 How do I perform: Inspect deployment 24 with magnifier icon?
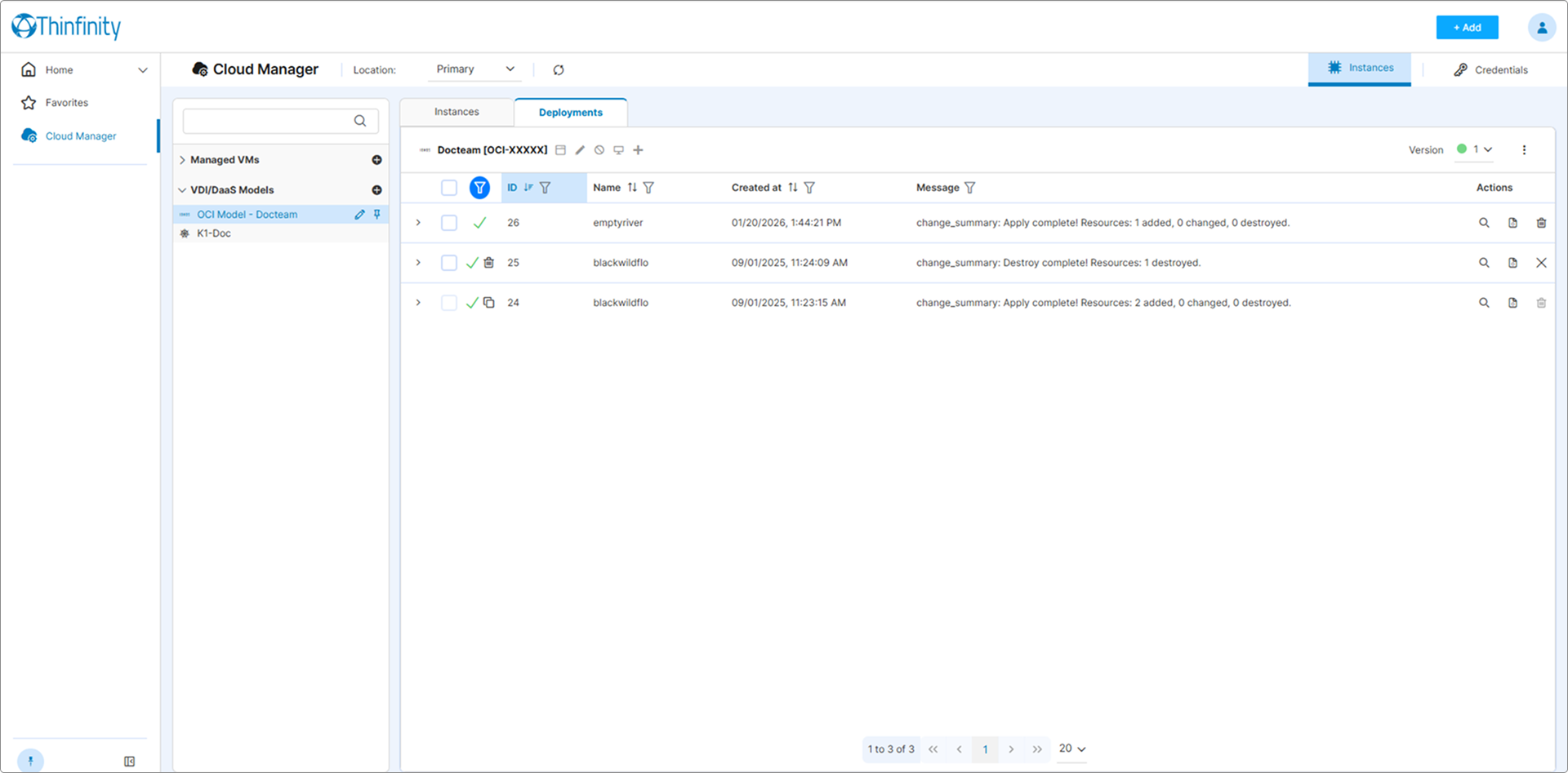coord(1484,303)
